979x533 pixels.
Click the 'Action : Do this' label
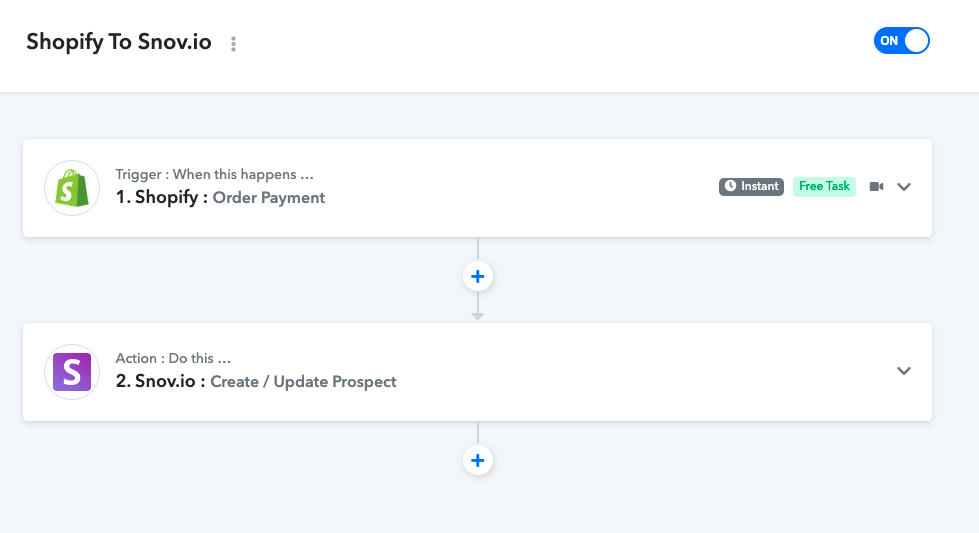click(x=173, y=359)
